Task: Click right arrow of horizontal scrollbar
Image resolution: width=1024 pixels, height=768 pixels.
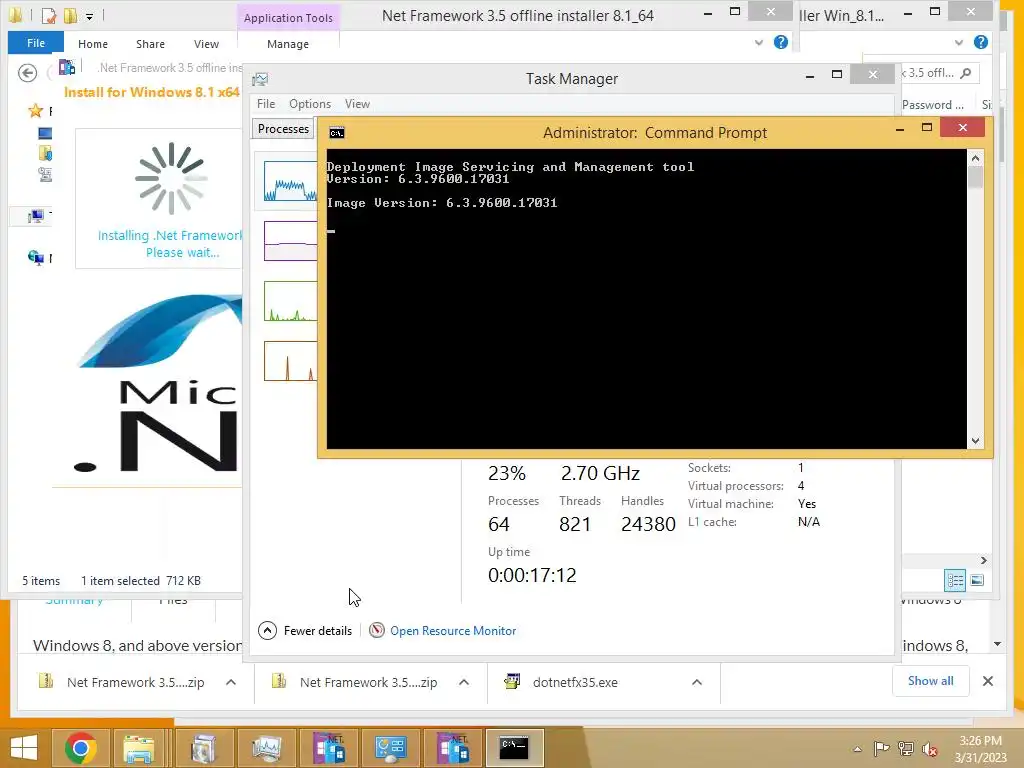Action: click(984, 560)
